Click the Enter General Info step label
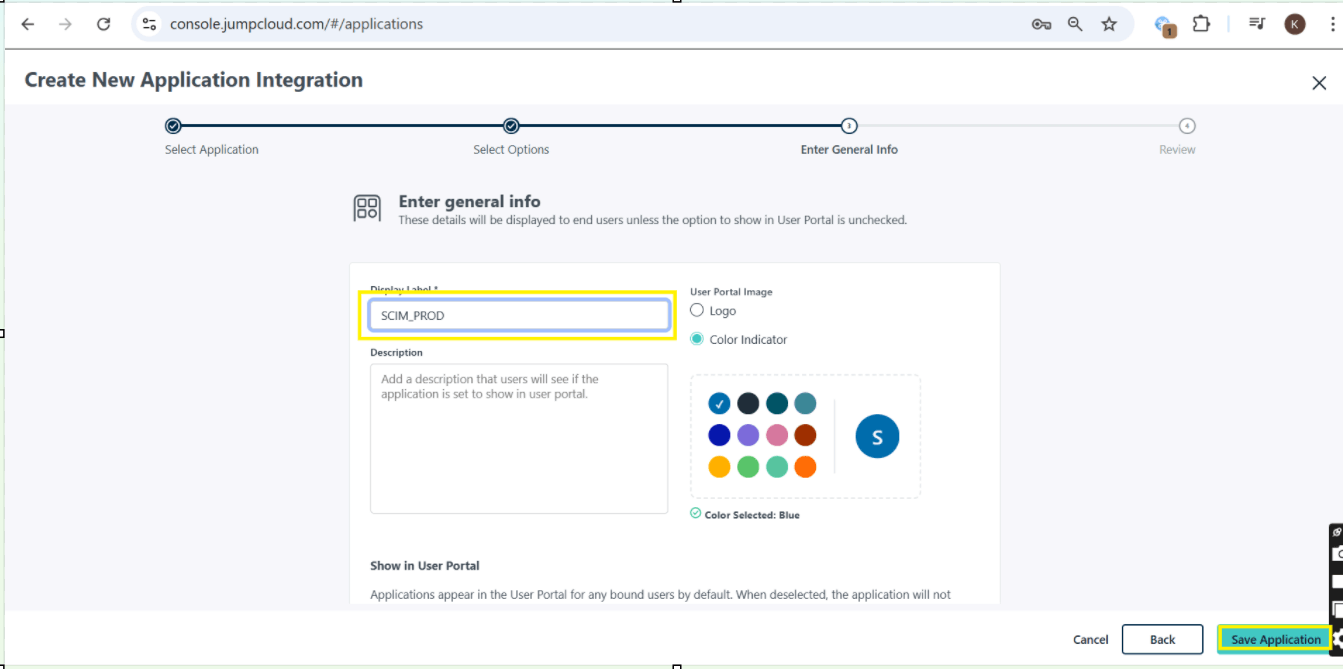 849,150
